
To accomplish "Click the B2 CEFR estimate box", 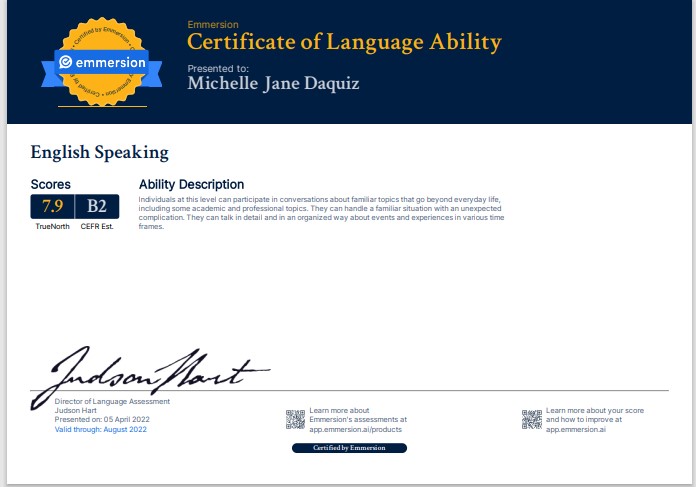I will (97, 206).
